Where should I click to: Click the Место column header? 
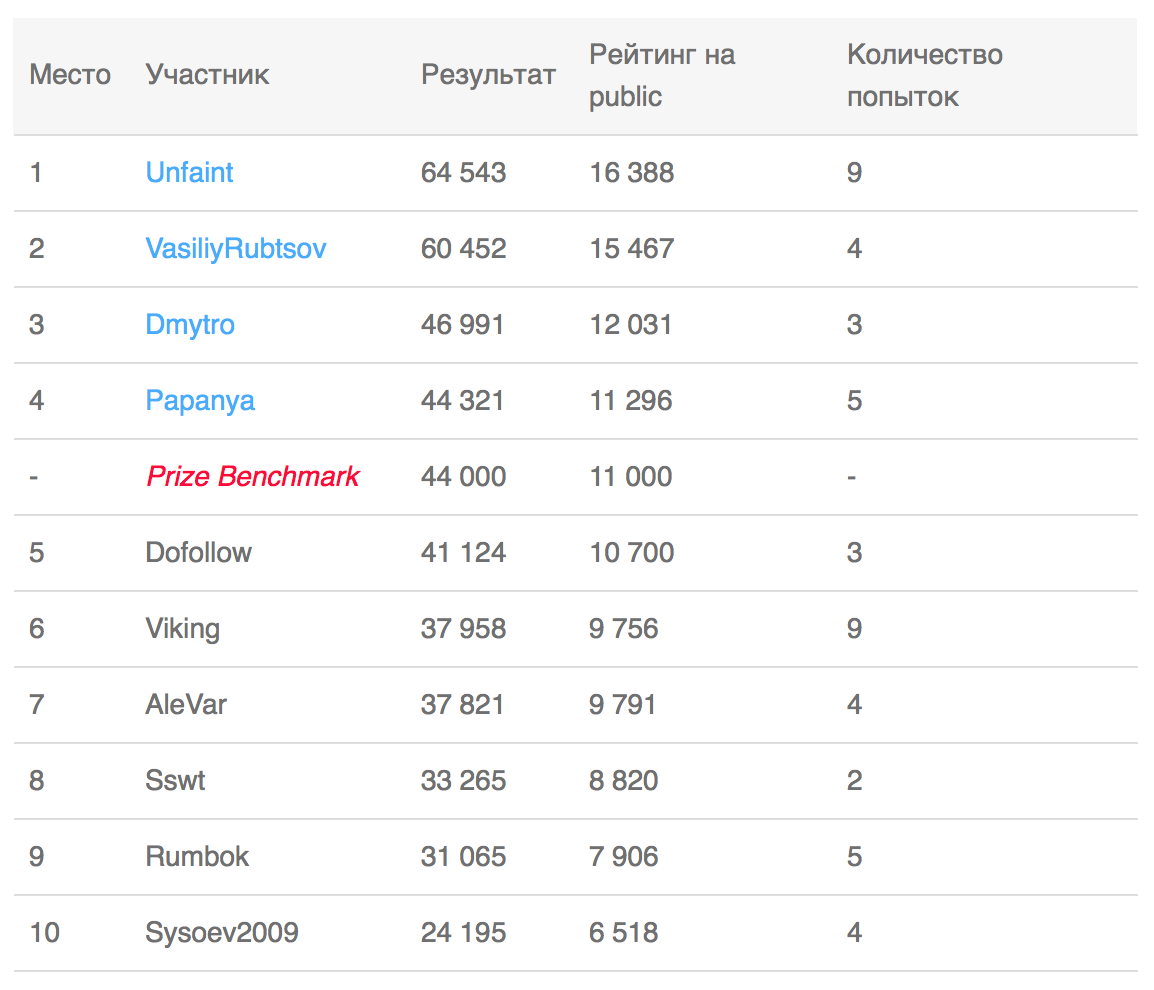tap(70, 75)
